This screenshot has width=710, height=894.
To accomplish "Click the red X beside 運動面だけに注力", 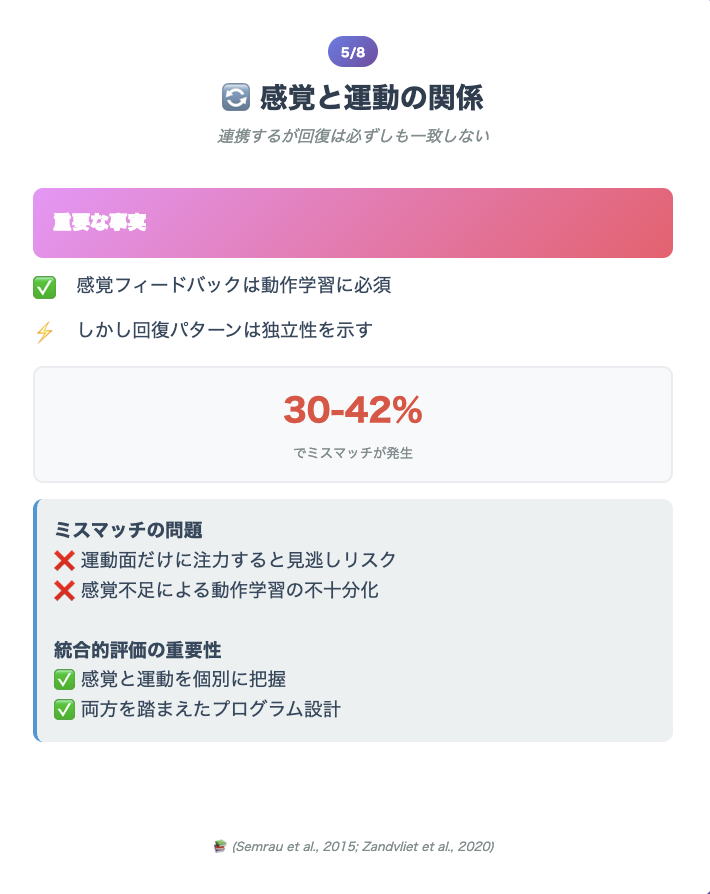I will (x=64, y=560).
